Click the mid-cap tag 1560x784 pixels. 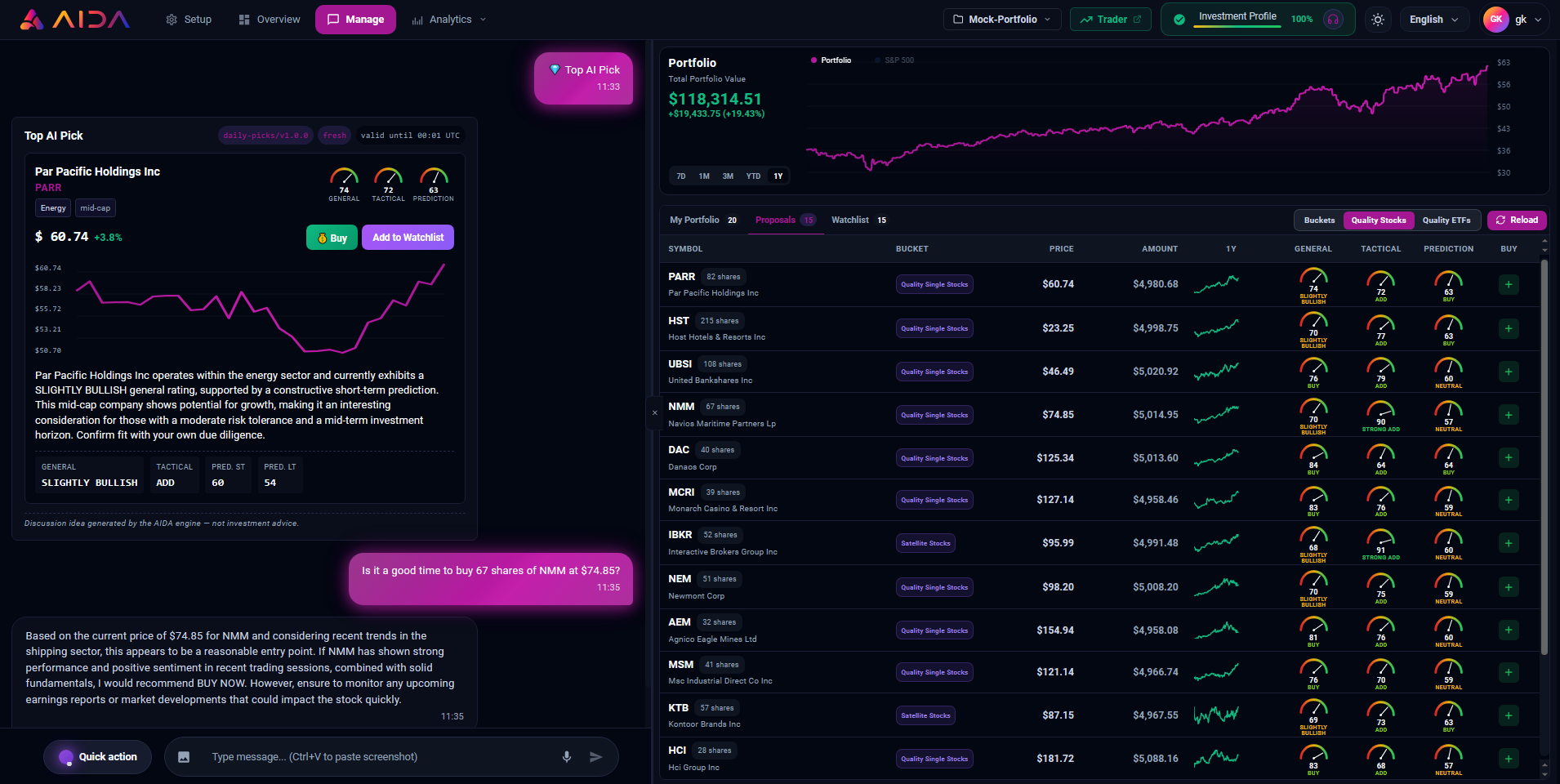96,208
